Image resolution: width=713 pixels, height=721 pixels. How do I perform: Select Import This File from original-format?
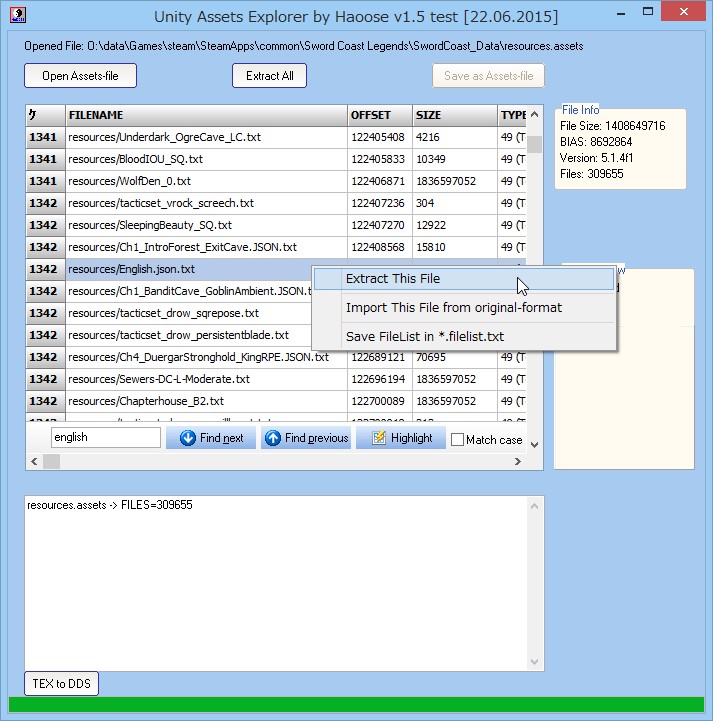(x=464, y=308)
